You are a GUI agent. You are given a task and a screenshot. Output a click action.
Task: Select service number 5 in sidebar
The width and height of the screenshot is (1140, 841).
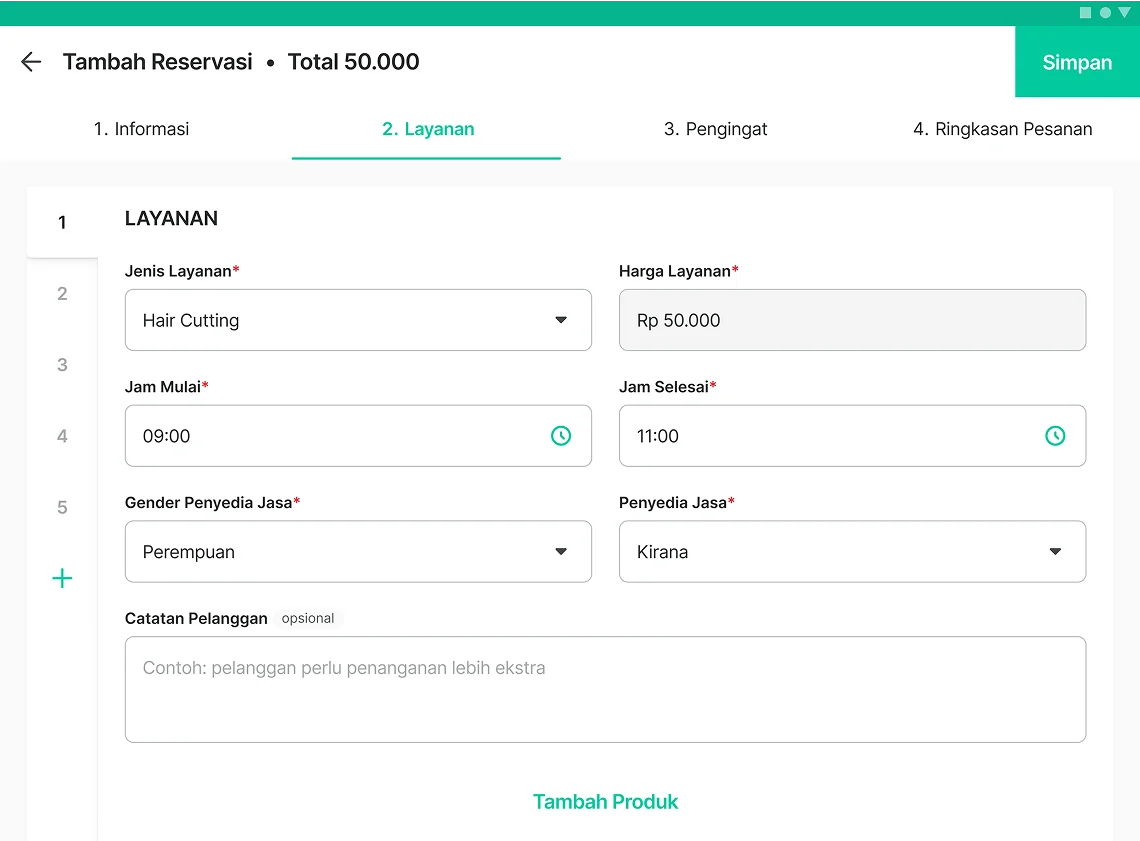[x=63, y=507]
